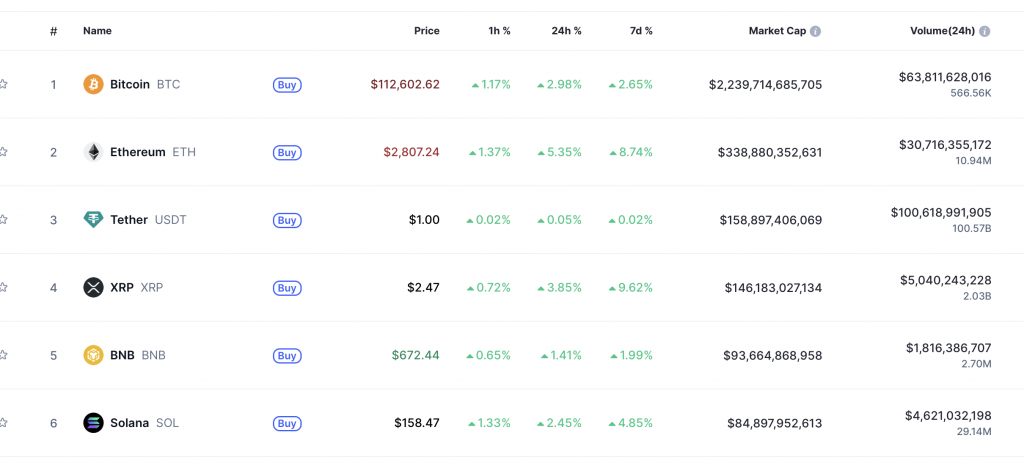Open the Tether name link
The height and width of the screenshot is (474, 1024).
[129, 220]
